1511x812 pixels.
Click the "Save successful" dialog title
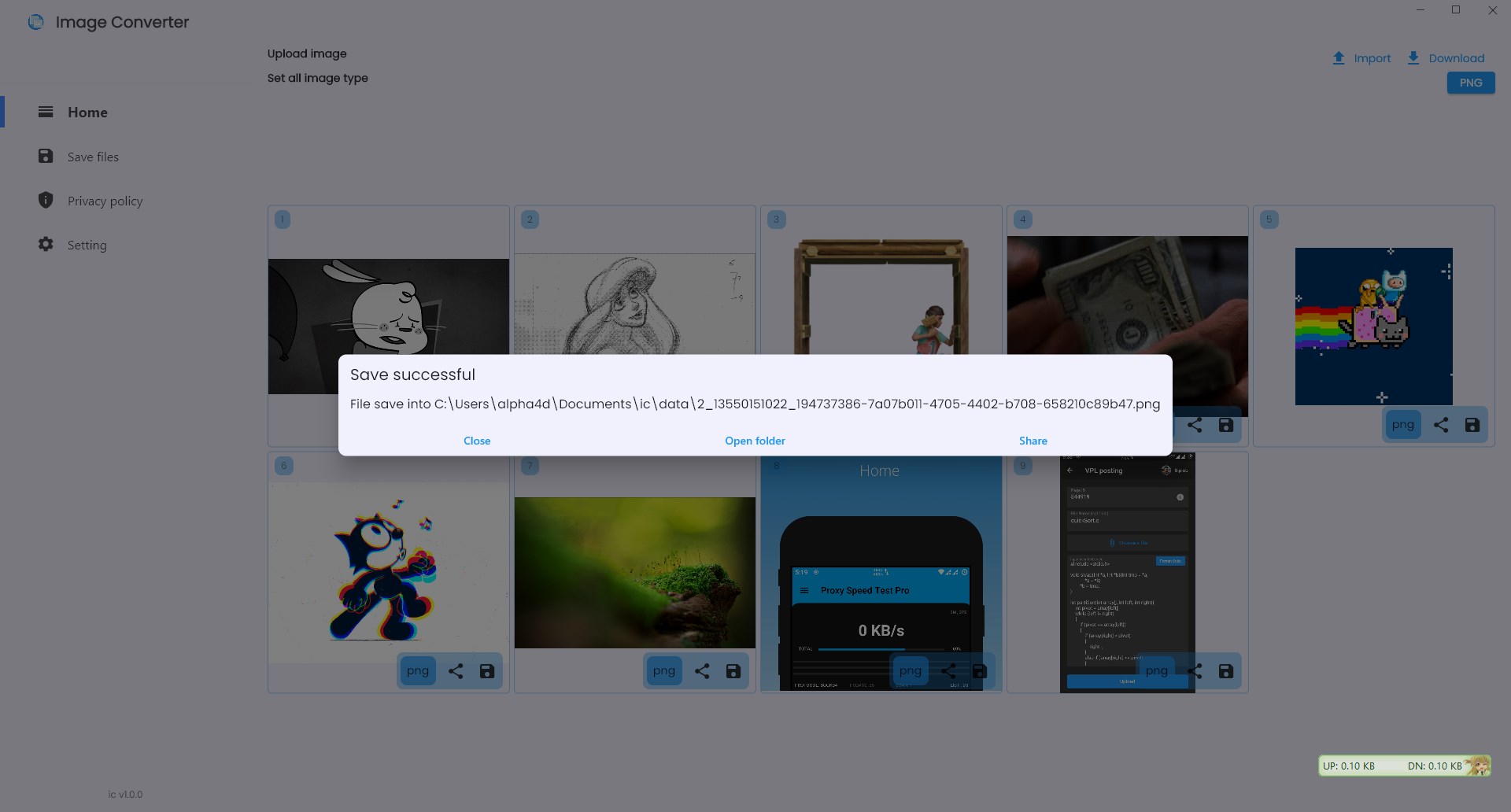[x=412, y=375]
